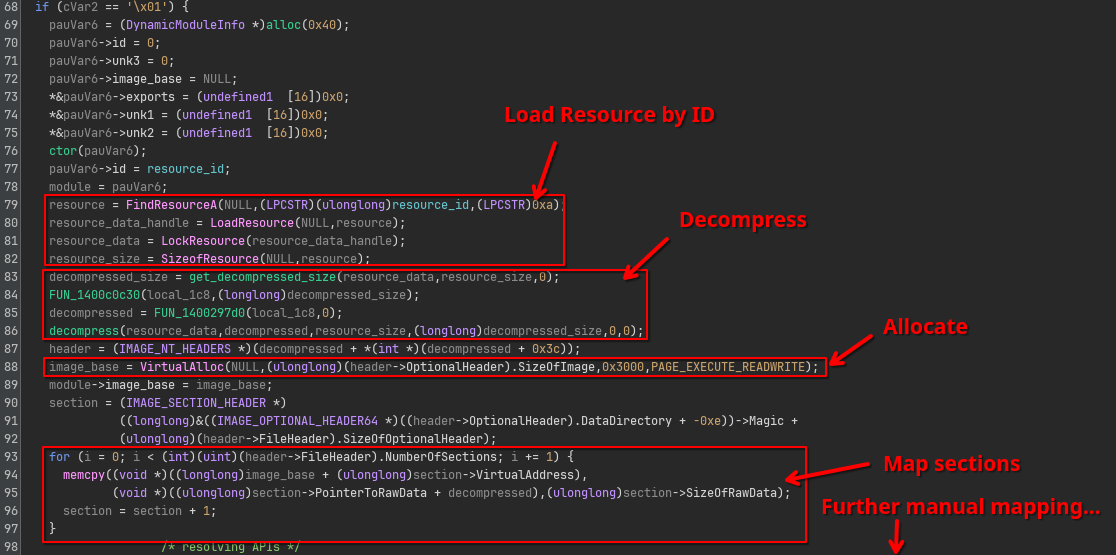Click the 'Map sections' annotation label
Viewport: 1116px width, 555px height.
951,464
